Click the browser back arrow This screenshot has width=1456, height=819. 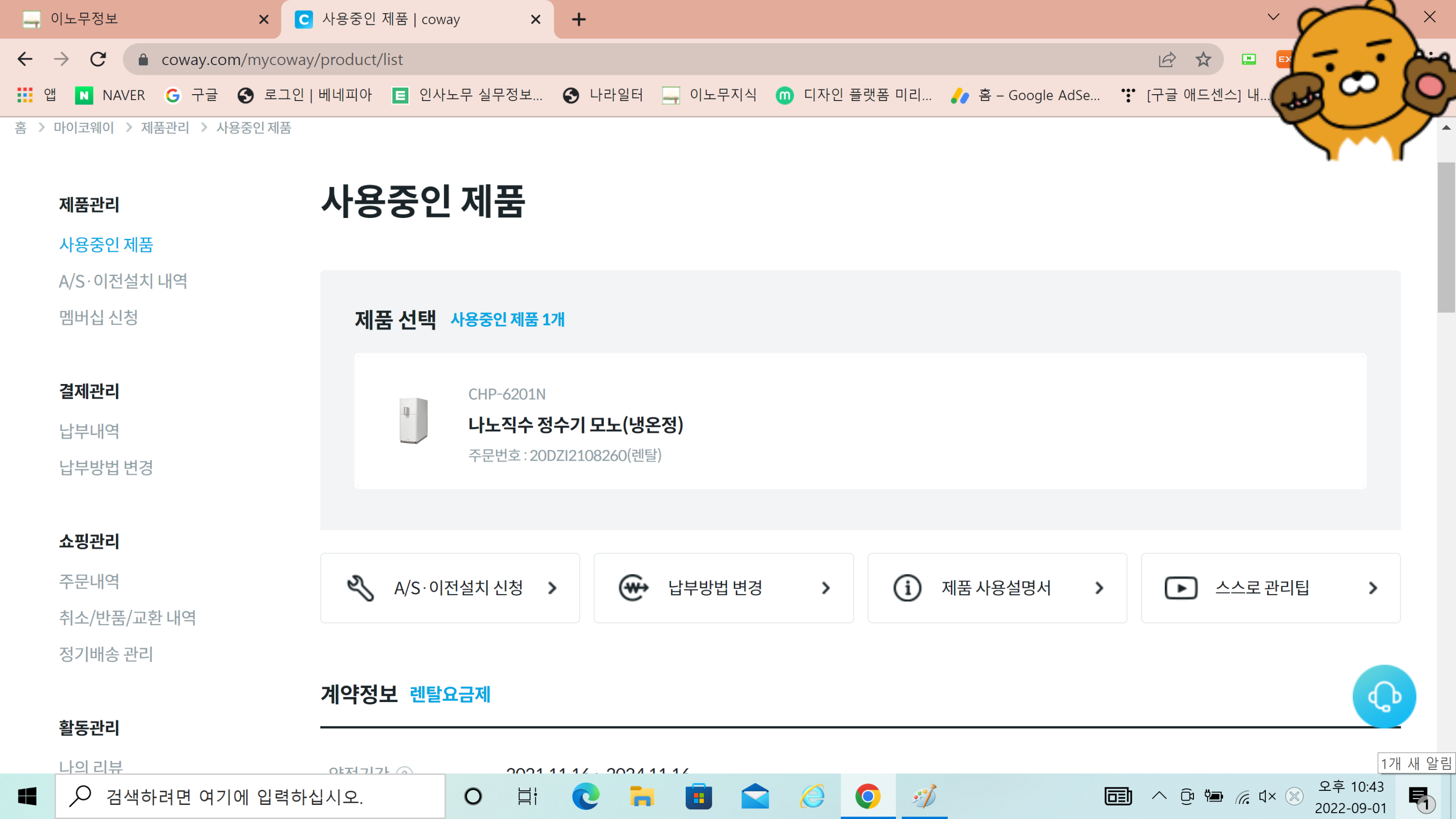pyautogui.click(x=25, y=59)
